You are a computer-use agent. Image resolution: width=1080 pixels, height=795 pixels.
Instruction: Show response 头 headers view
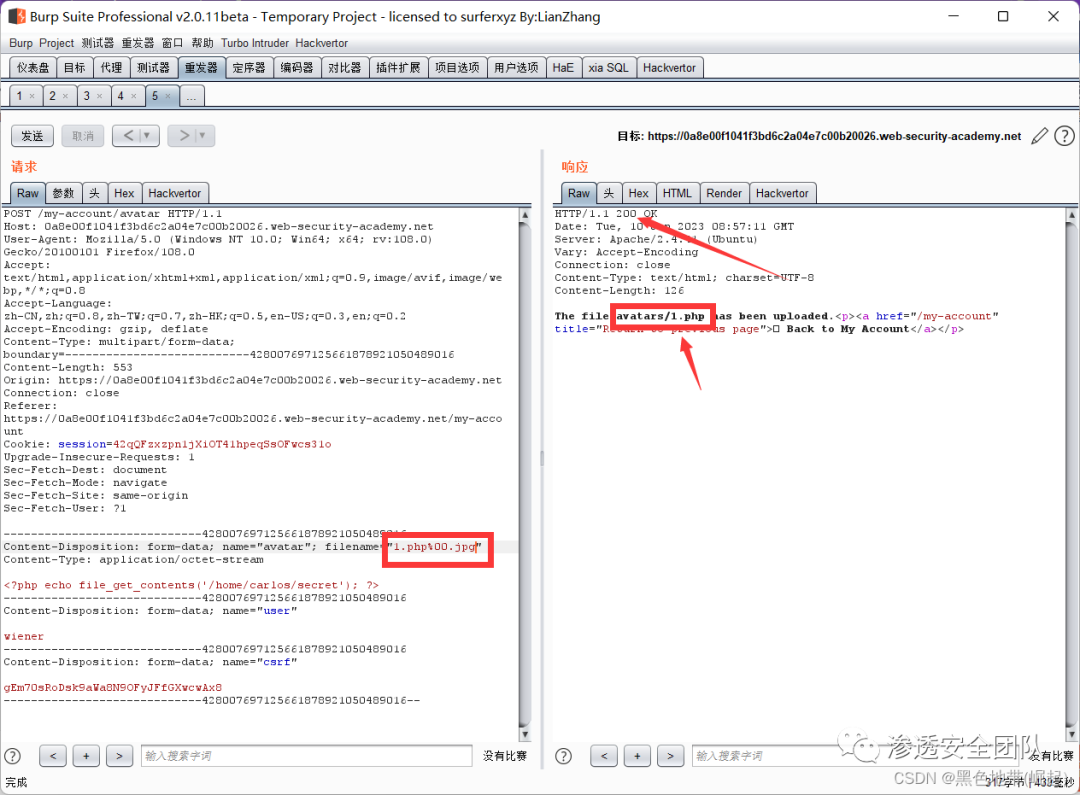(x=609, y=194)
